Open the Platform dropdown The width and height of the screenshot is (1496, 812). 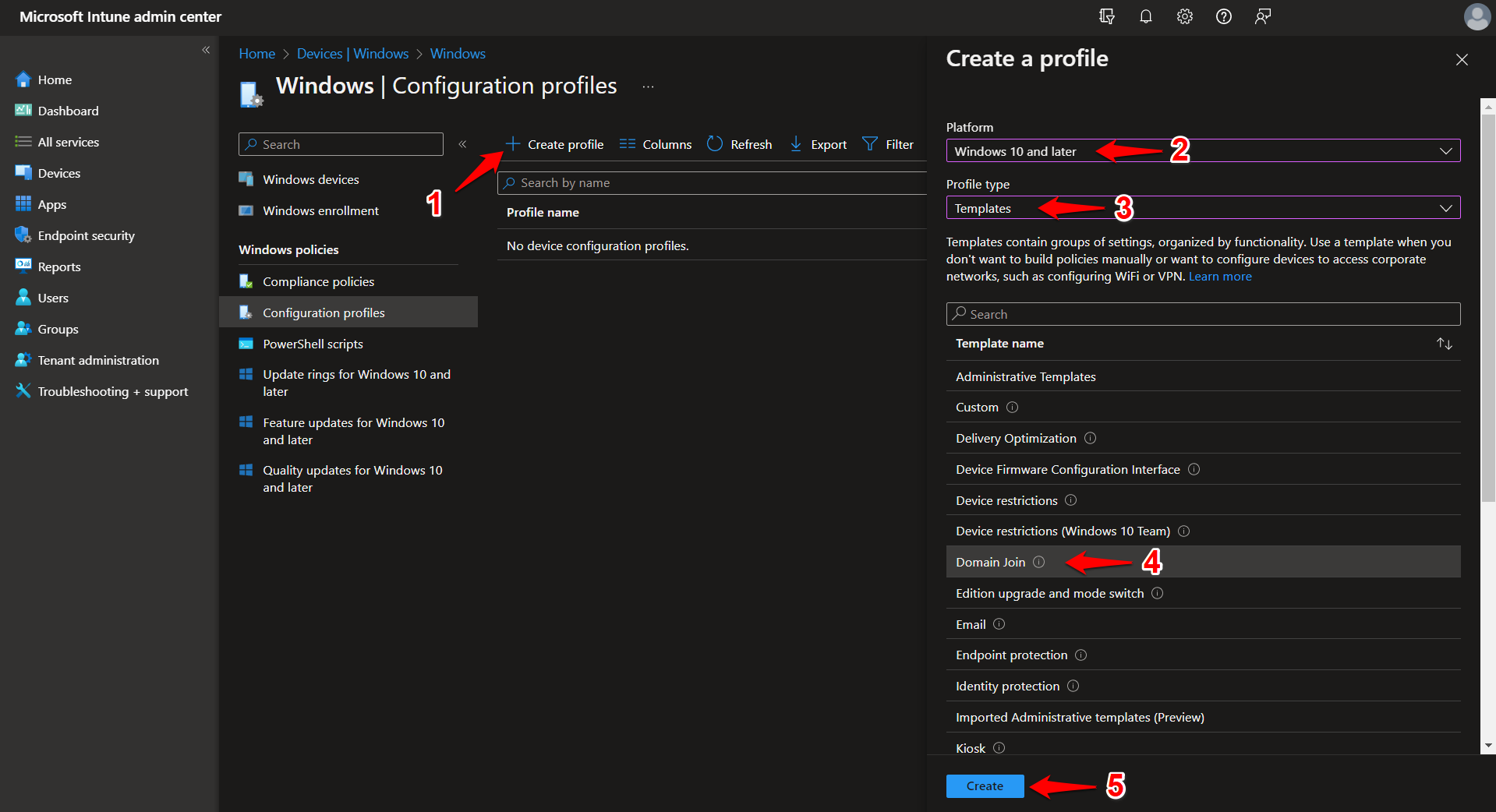click(x=1202, y=151)
